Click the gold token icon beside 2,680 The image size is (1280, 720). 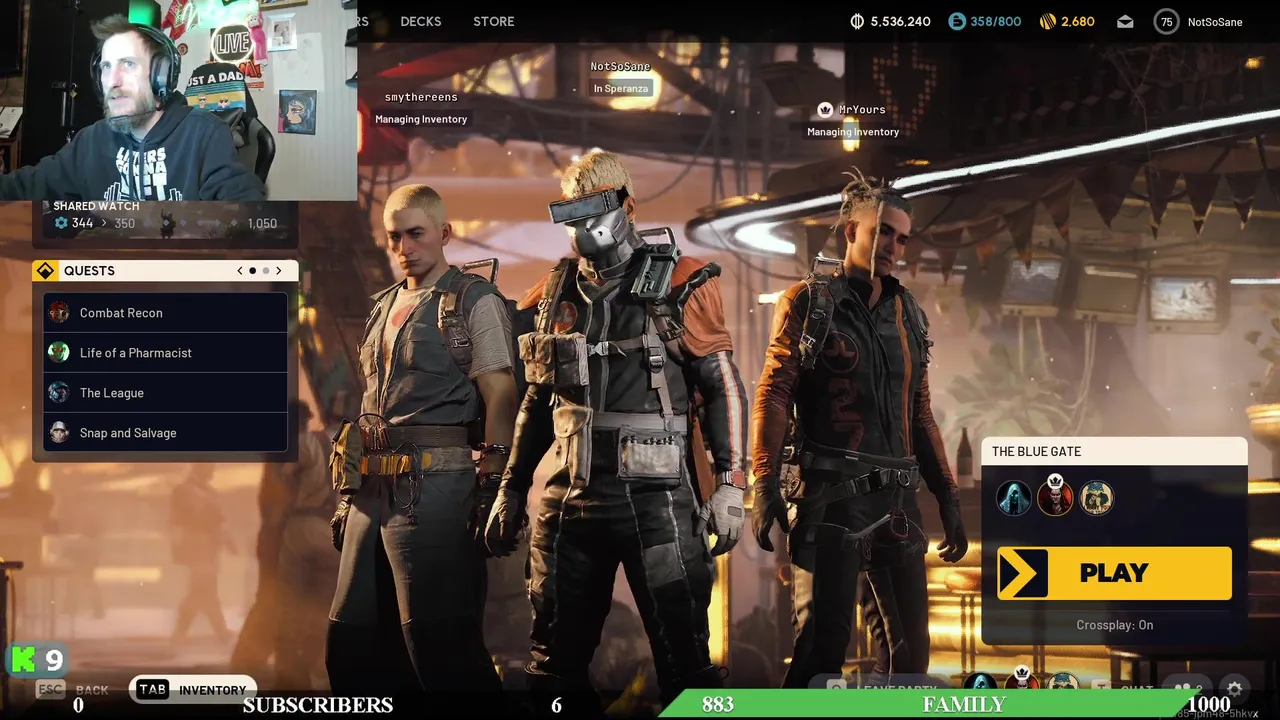click(1048, 21)
